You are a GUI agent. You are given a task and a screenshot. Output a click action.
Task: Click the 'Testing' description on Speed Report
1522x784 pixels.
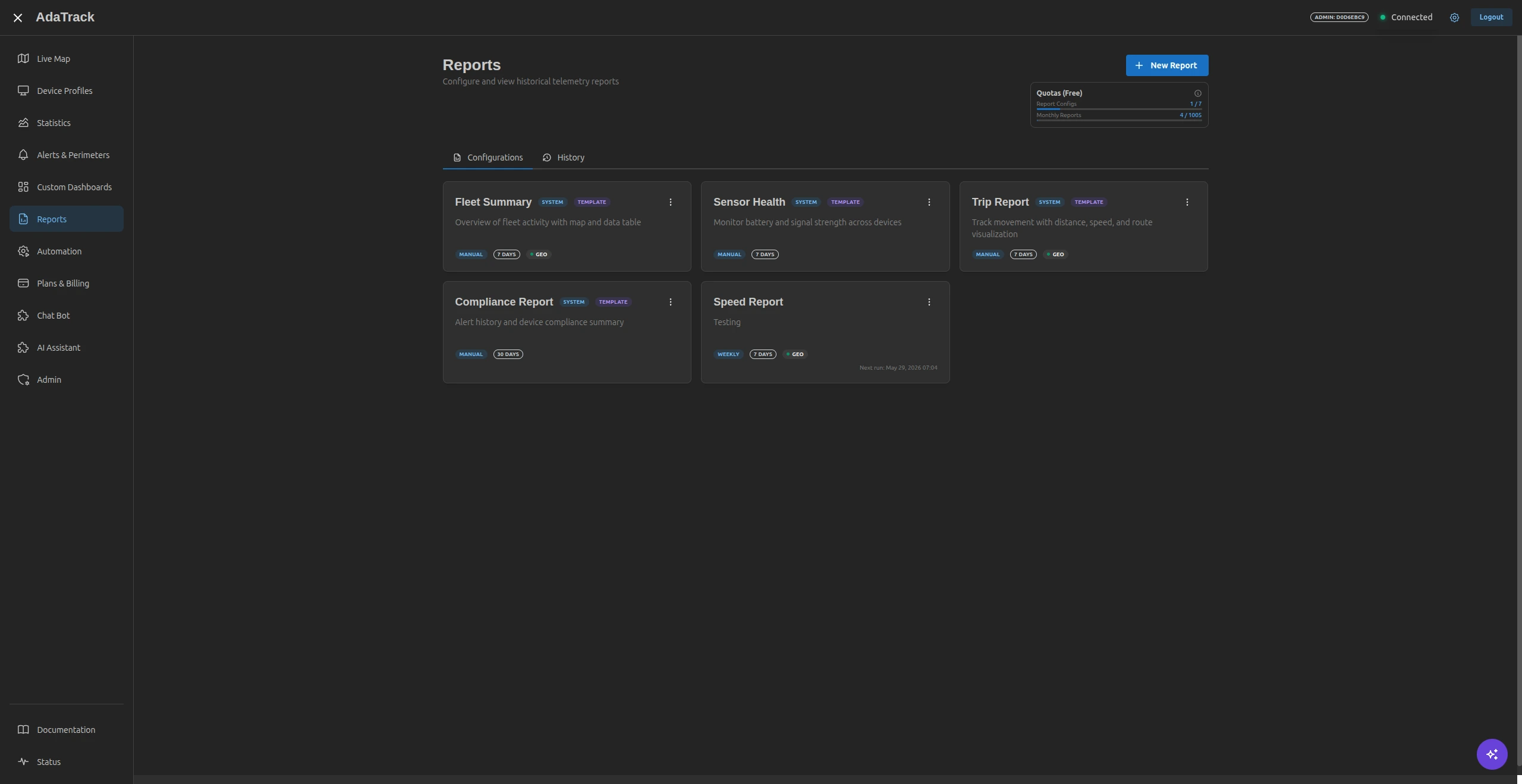click(x=727, y=322)
